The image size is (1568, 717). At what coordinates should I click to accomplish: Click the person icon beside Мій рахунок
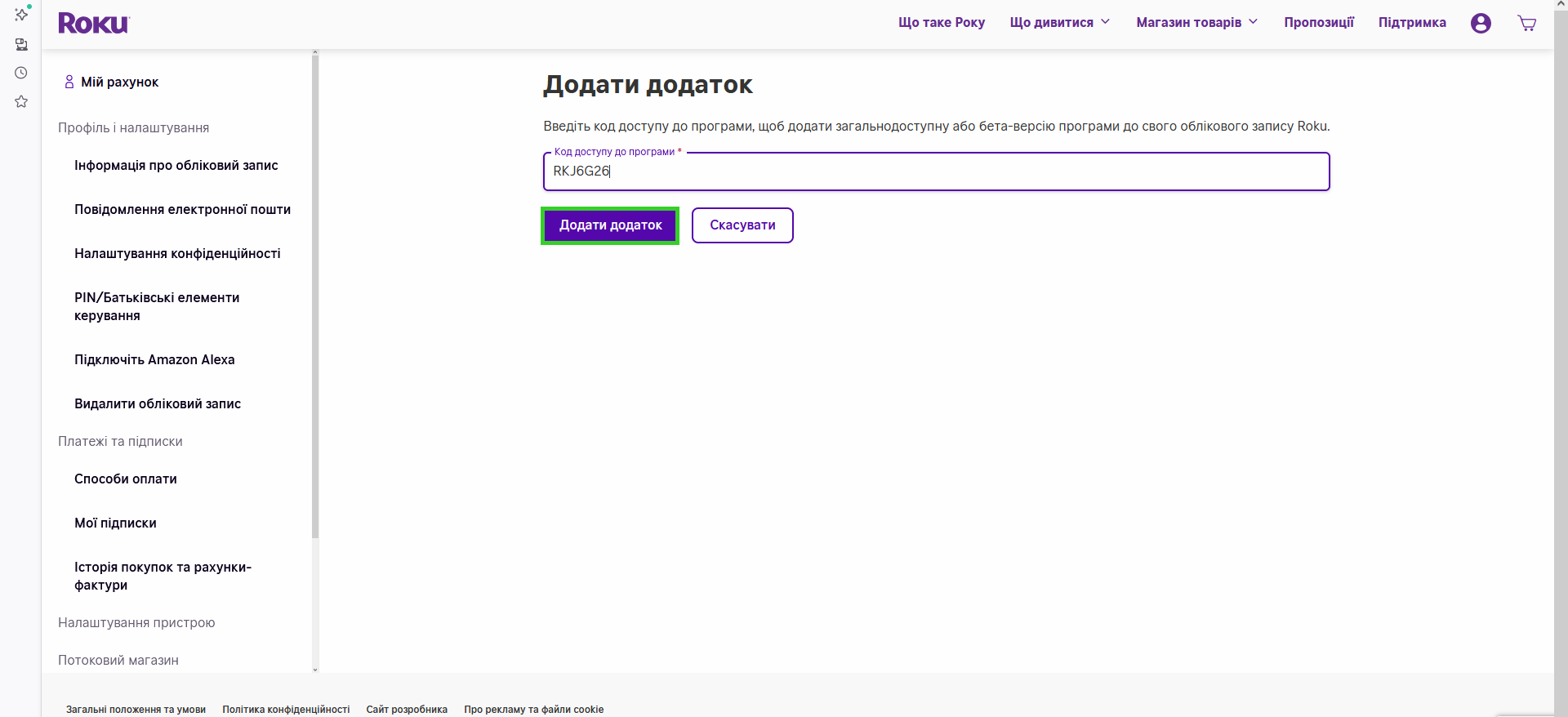coord(69,82)
